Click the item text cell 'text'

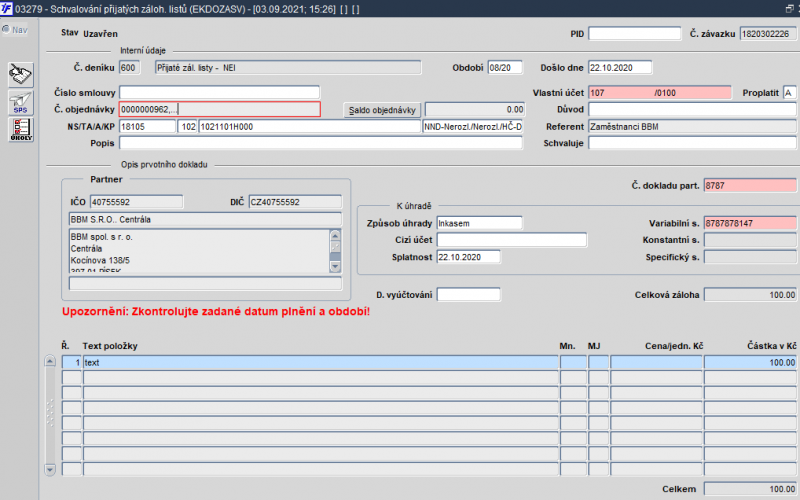(321, 362)
